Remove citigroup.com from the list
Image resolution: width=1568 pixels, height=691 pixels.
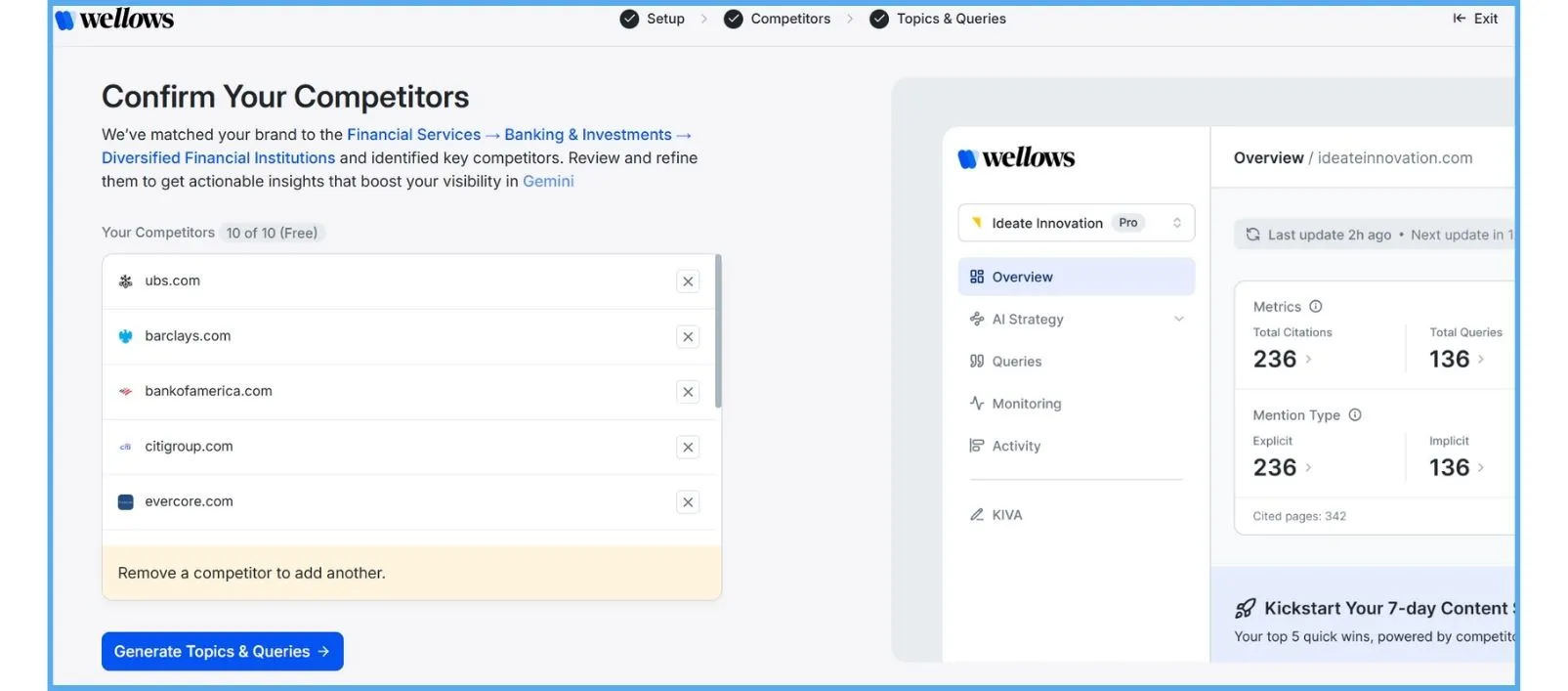[x=688, y=447]
